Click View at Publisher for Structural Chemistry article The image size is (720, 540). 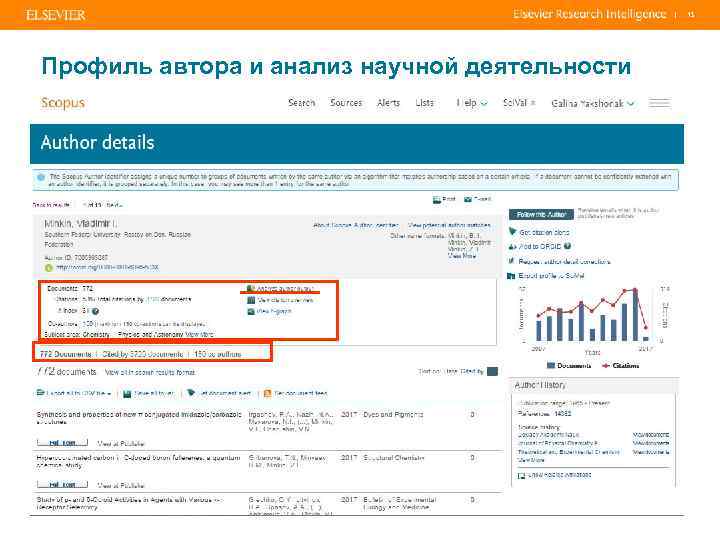pyautogui.click(x=121, y=485)
